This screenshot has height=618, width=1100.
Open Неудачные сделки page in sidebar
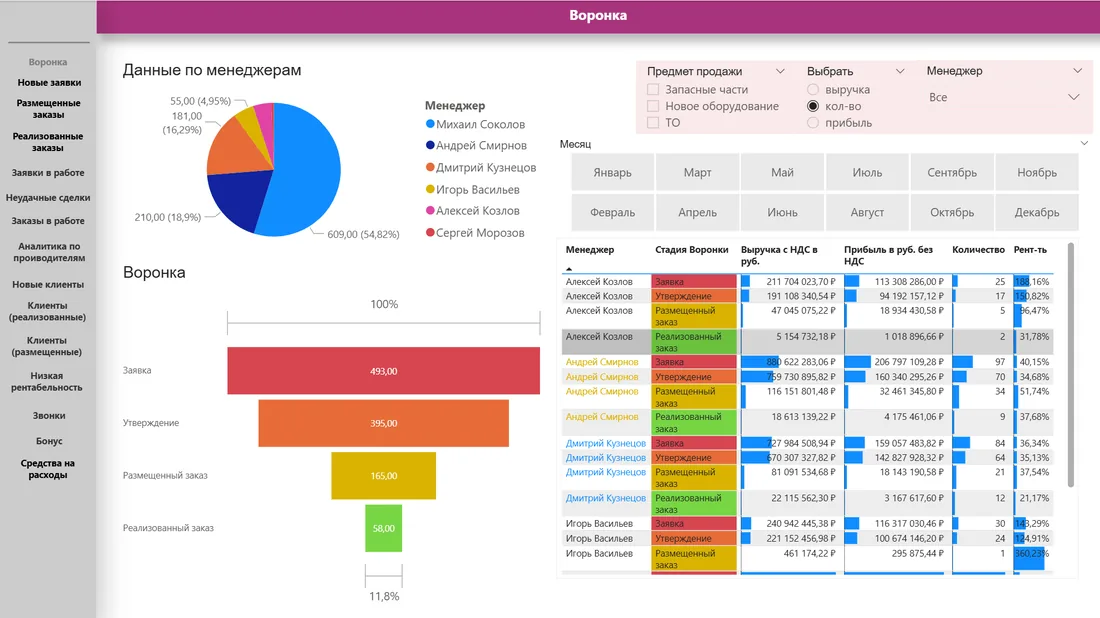(48, 198)
